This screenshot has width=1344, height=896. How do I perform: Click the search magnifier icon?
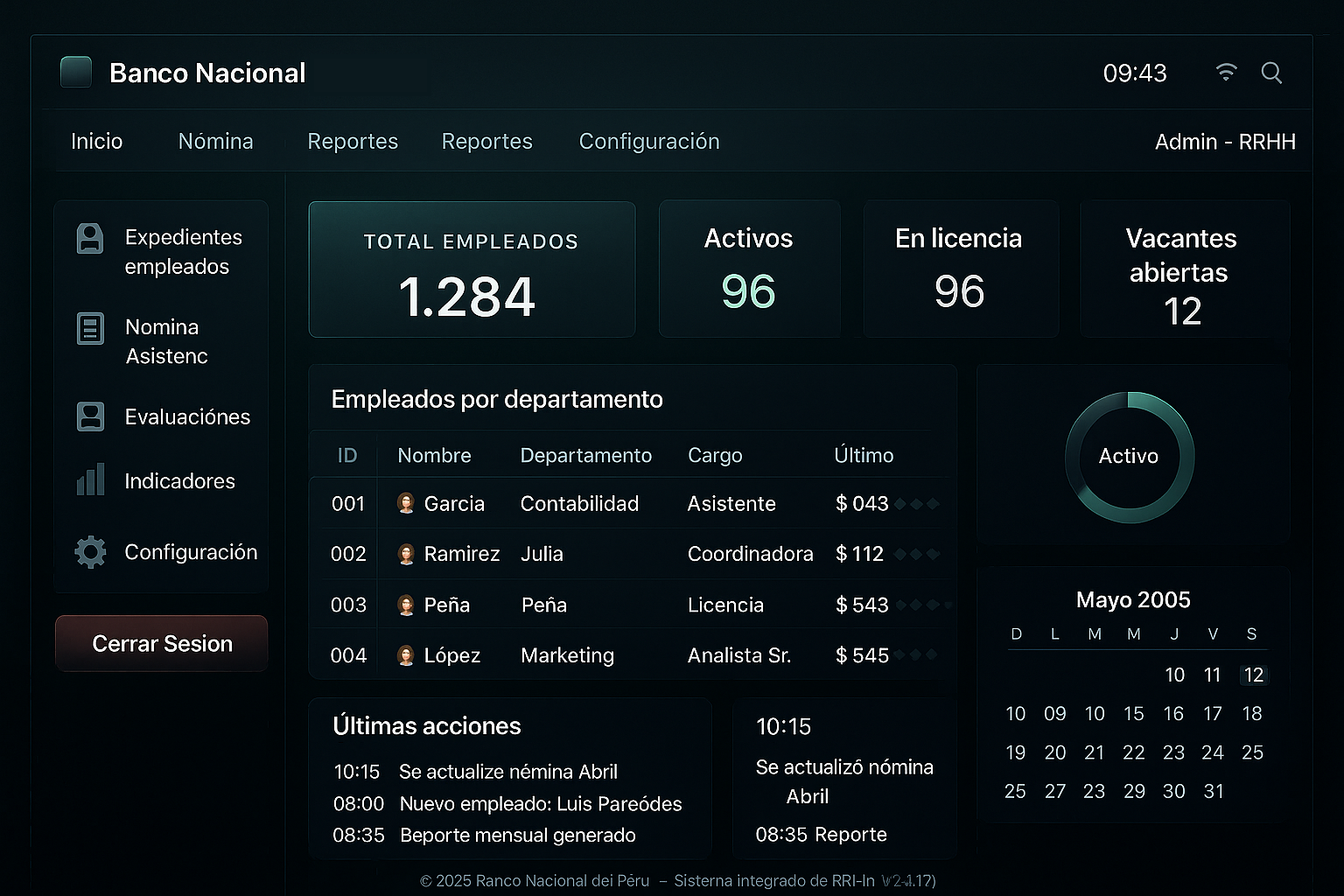pos(1271,73)
